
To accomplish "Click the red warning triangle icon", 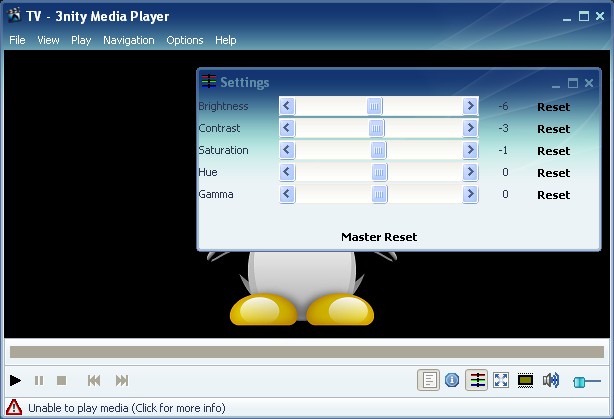I will (14, 408).
